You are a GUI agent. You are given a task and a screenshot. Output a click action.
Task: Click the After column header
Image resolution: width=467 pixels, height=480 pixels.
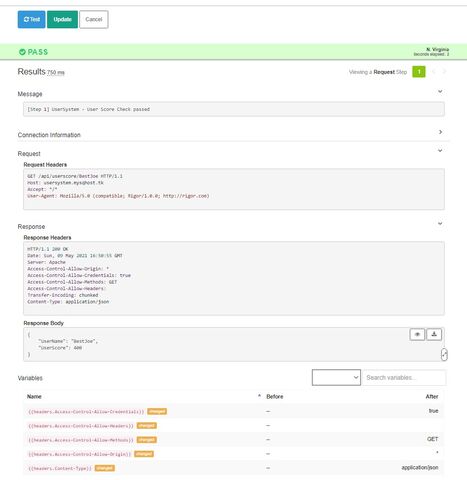pos(432,396)
